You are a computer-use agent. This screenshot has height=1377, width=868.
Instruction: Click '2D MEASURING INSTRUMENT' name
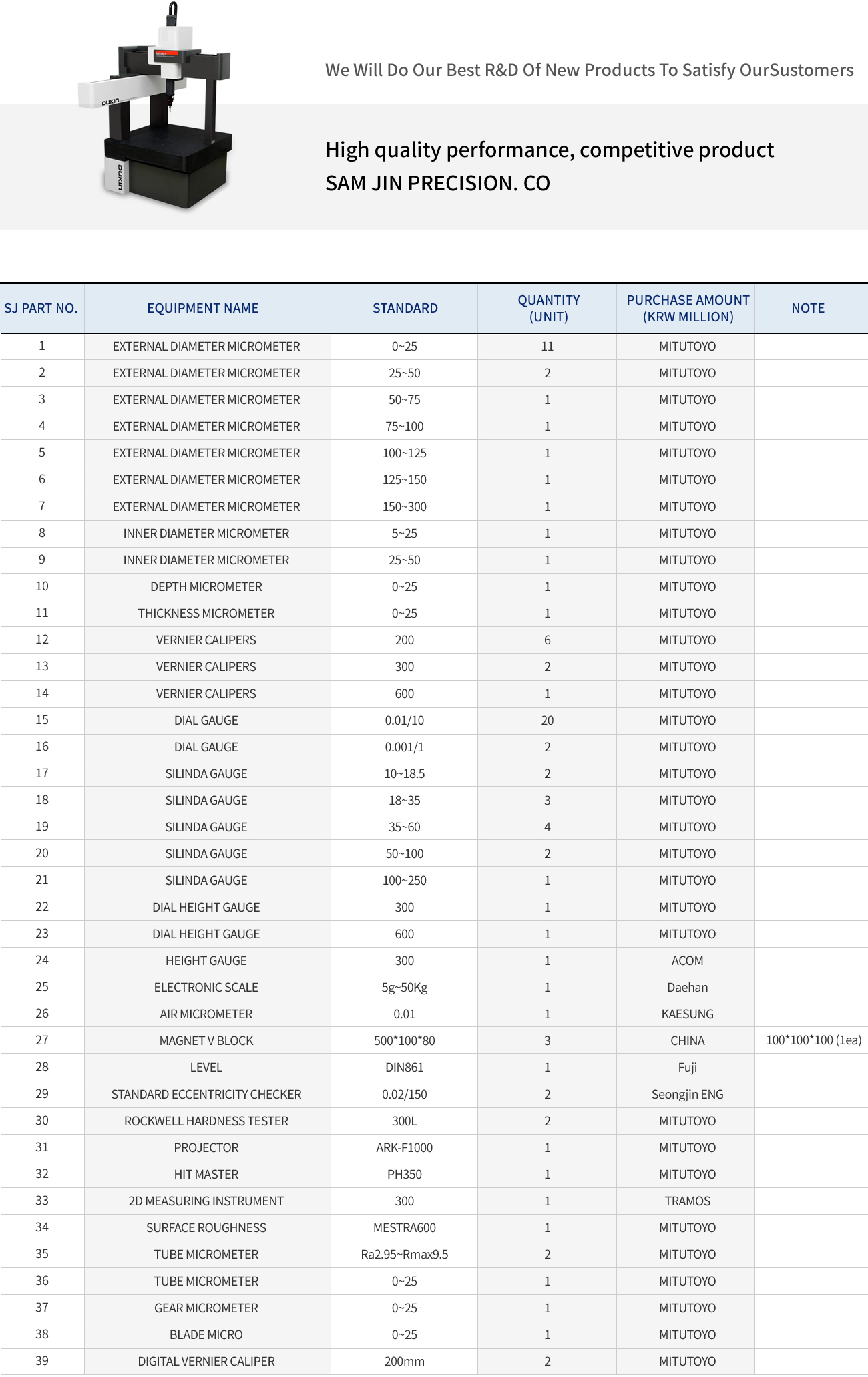pyautogui.click(x=206, y=1201)
